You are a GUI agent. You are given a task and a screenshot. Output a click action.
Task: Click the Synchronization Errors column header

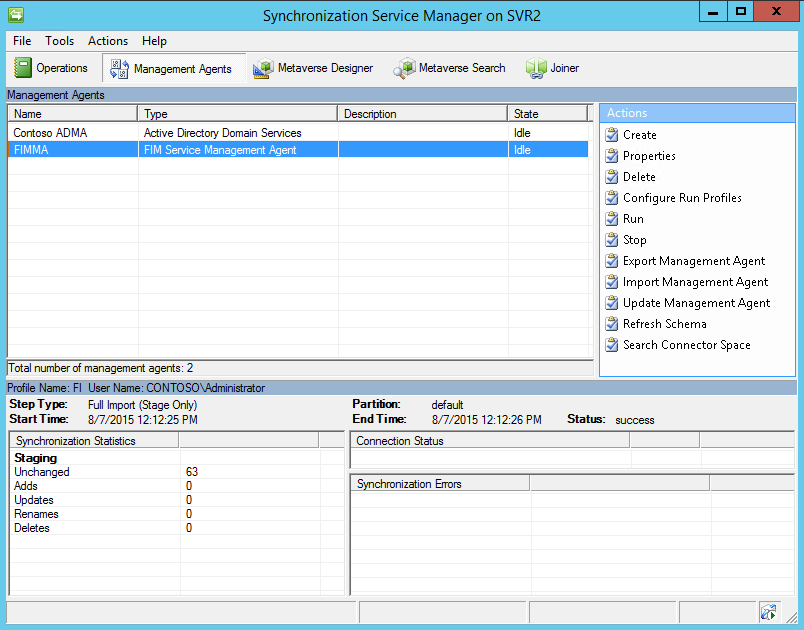pyautogui.click(x=440, y=483)
